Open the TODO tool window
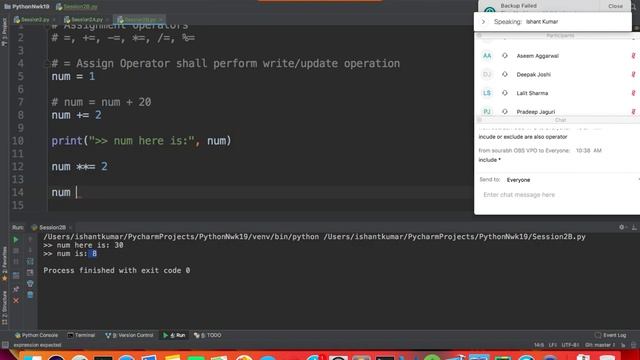640x360 pixels. 208,335
